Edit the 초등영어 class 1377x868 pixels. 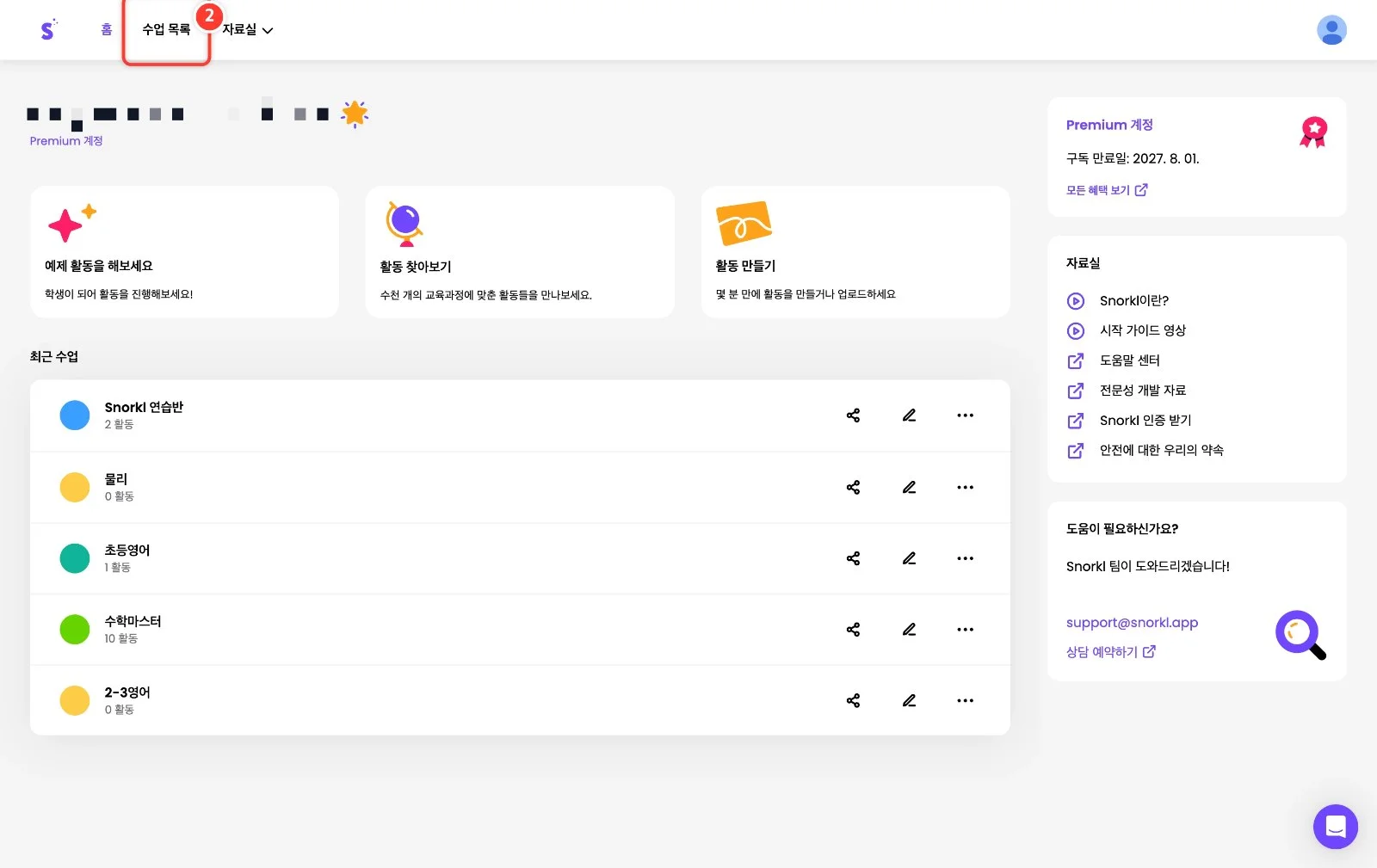909,558
